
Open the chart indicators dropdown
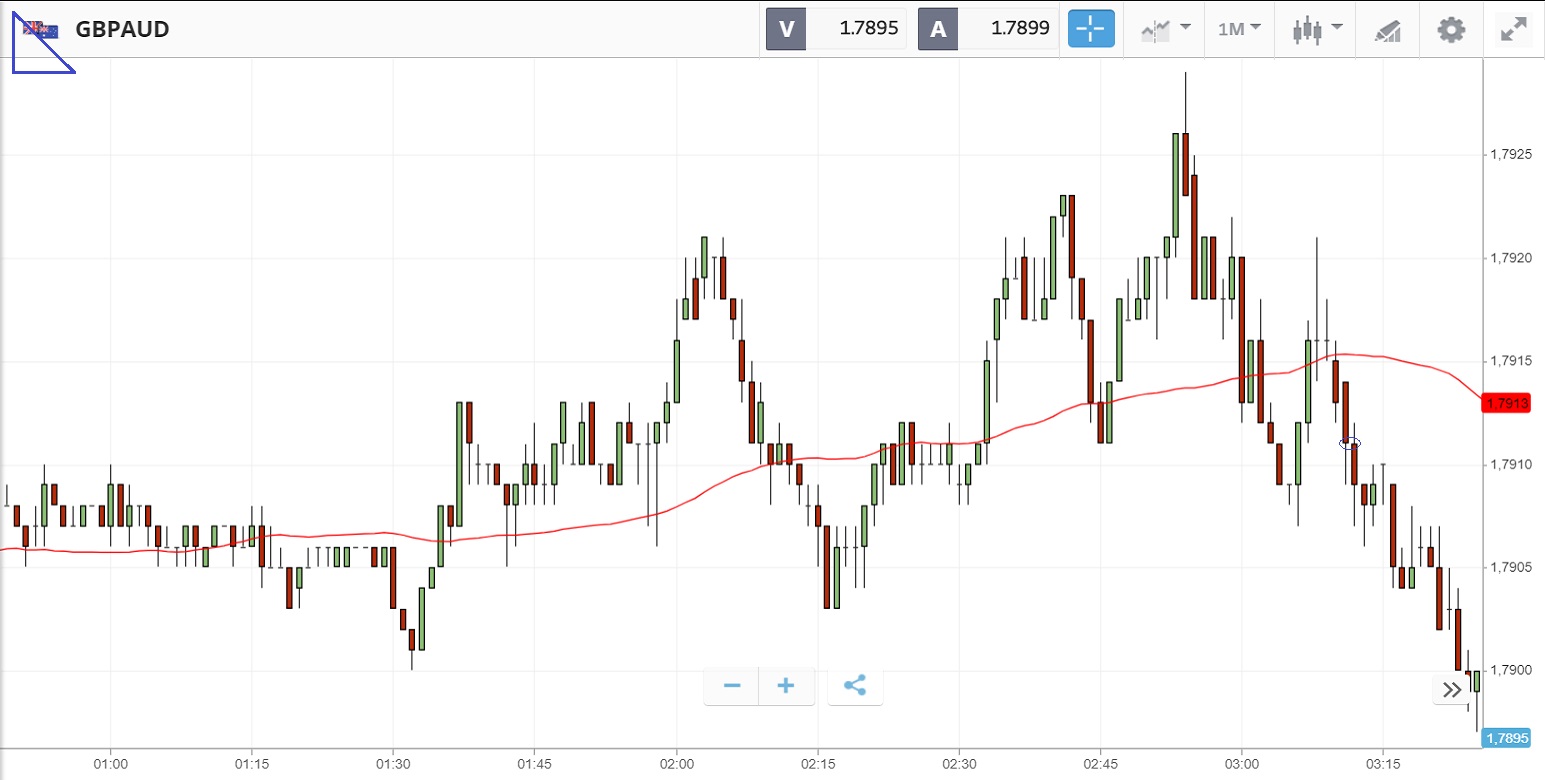click(x=1166, y=29)
